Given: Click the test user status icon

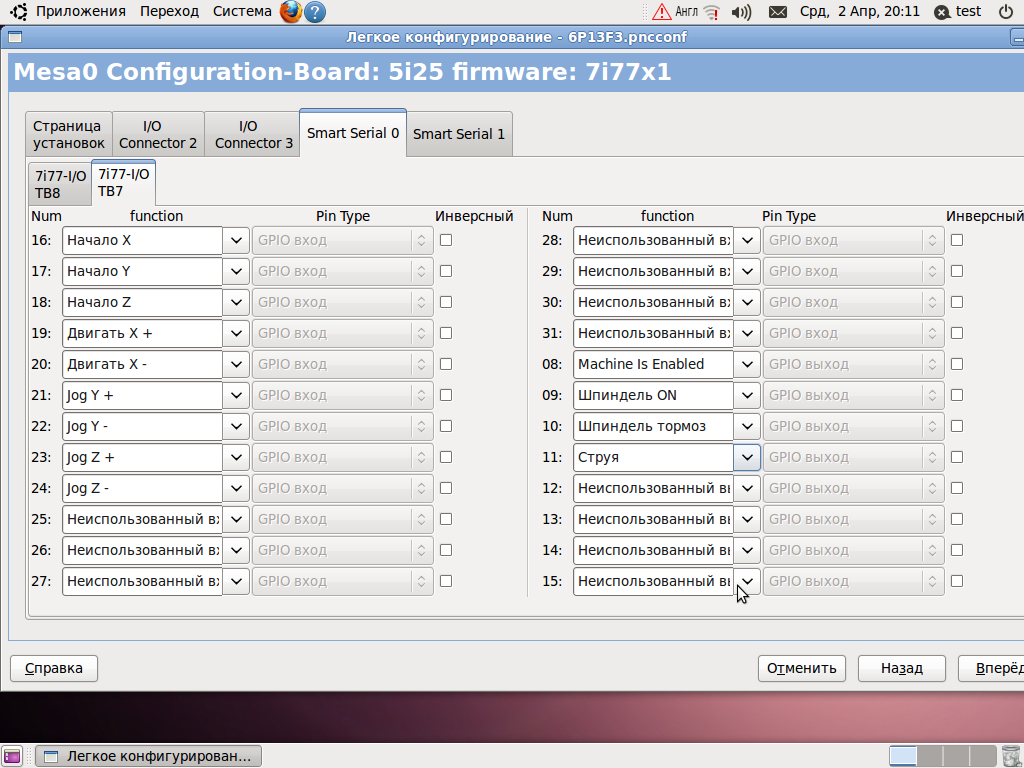Looking at the screenshot, I should (x=942, y=12).
